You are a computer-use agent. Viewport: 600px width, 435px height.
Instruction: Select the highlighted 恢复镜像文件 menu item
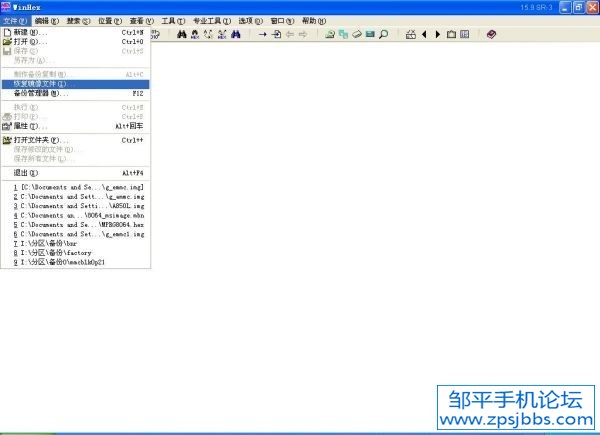[x=44, y=83]
